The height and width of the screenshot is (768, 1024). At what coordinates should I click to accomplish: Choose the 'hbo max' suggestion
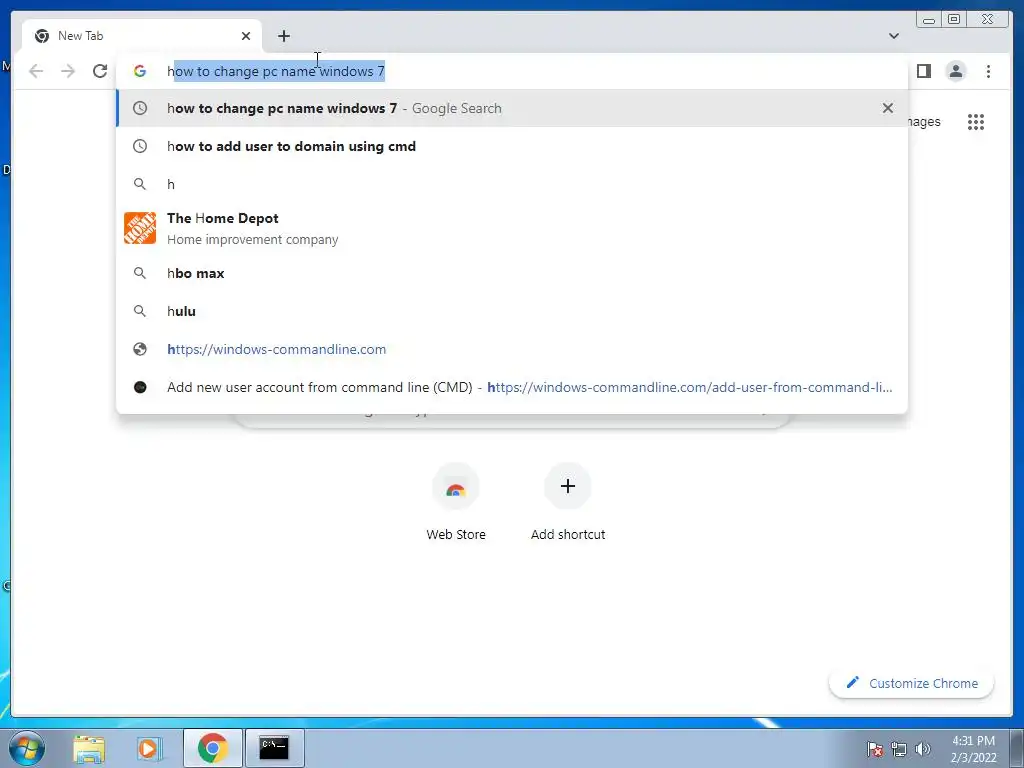pos(511,273)
